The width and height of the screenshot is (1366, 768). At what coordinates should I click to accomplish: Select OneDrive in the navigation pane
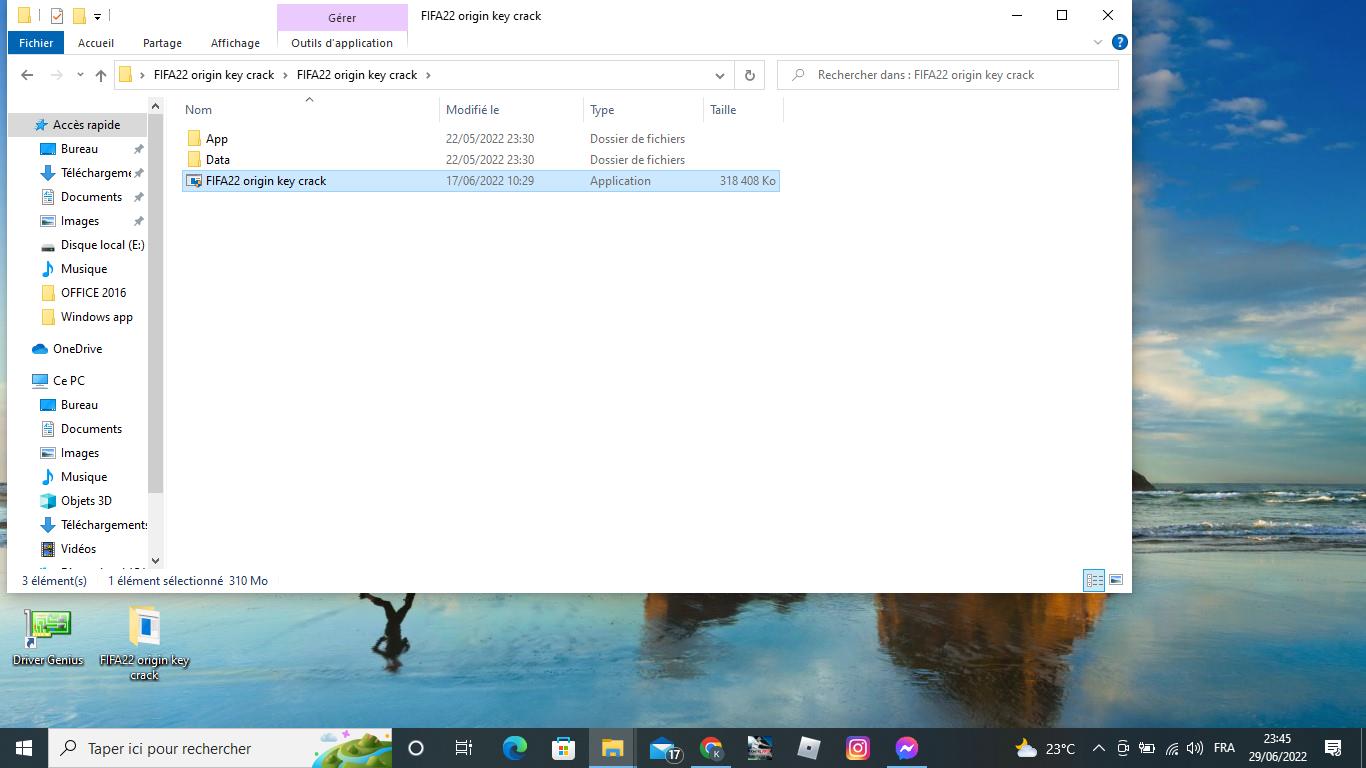coord(77,349)
